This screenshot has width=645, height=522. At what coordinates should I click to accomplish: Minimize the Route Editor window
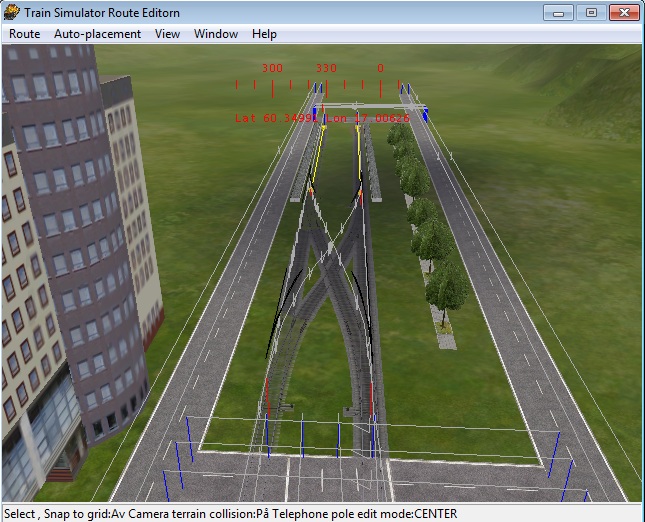[x=559, y=12]
